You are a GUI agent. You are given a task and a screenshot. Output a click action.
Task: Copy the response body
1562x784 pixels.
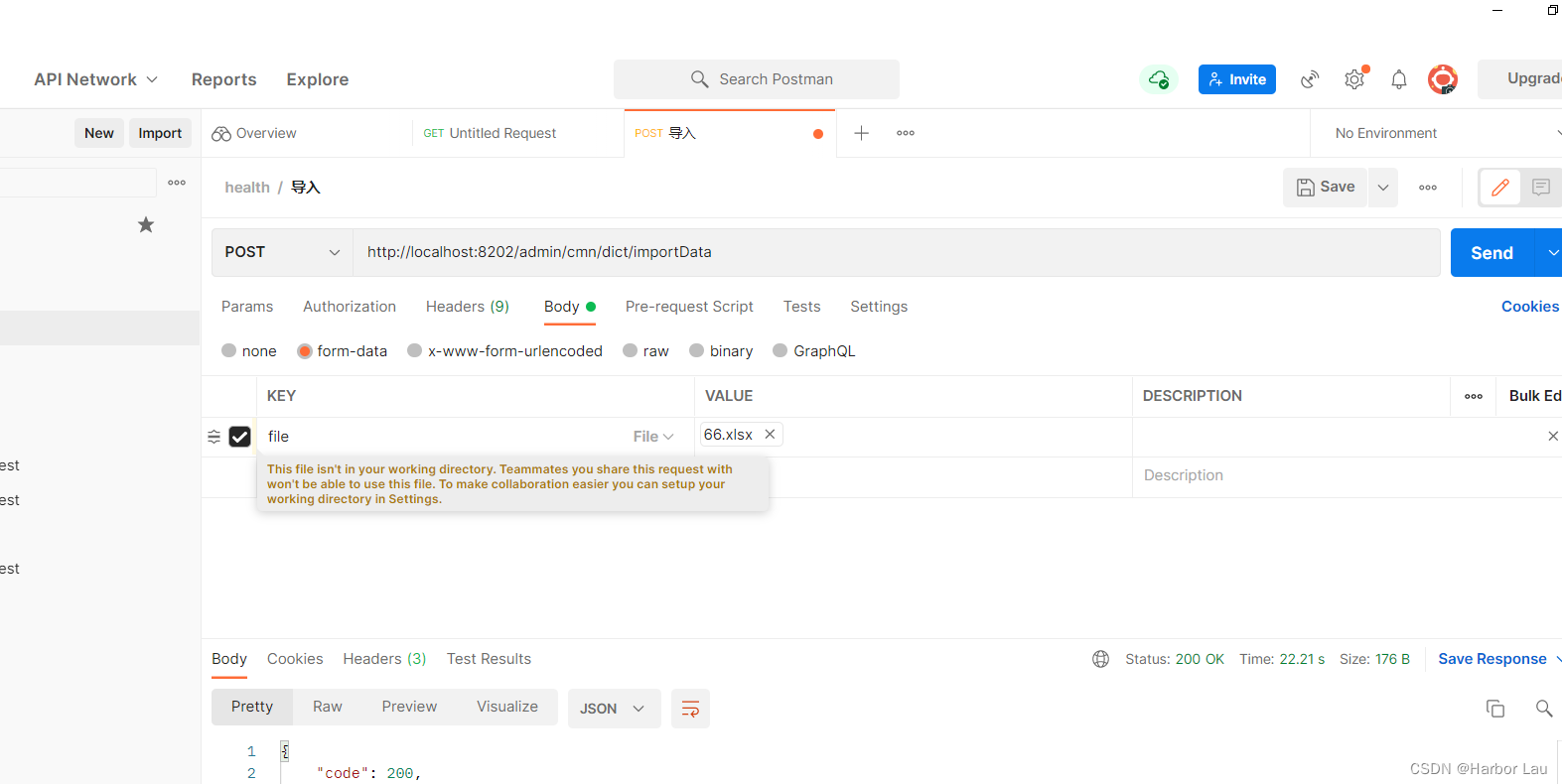pos(1495,709)
